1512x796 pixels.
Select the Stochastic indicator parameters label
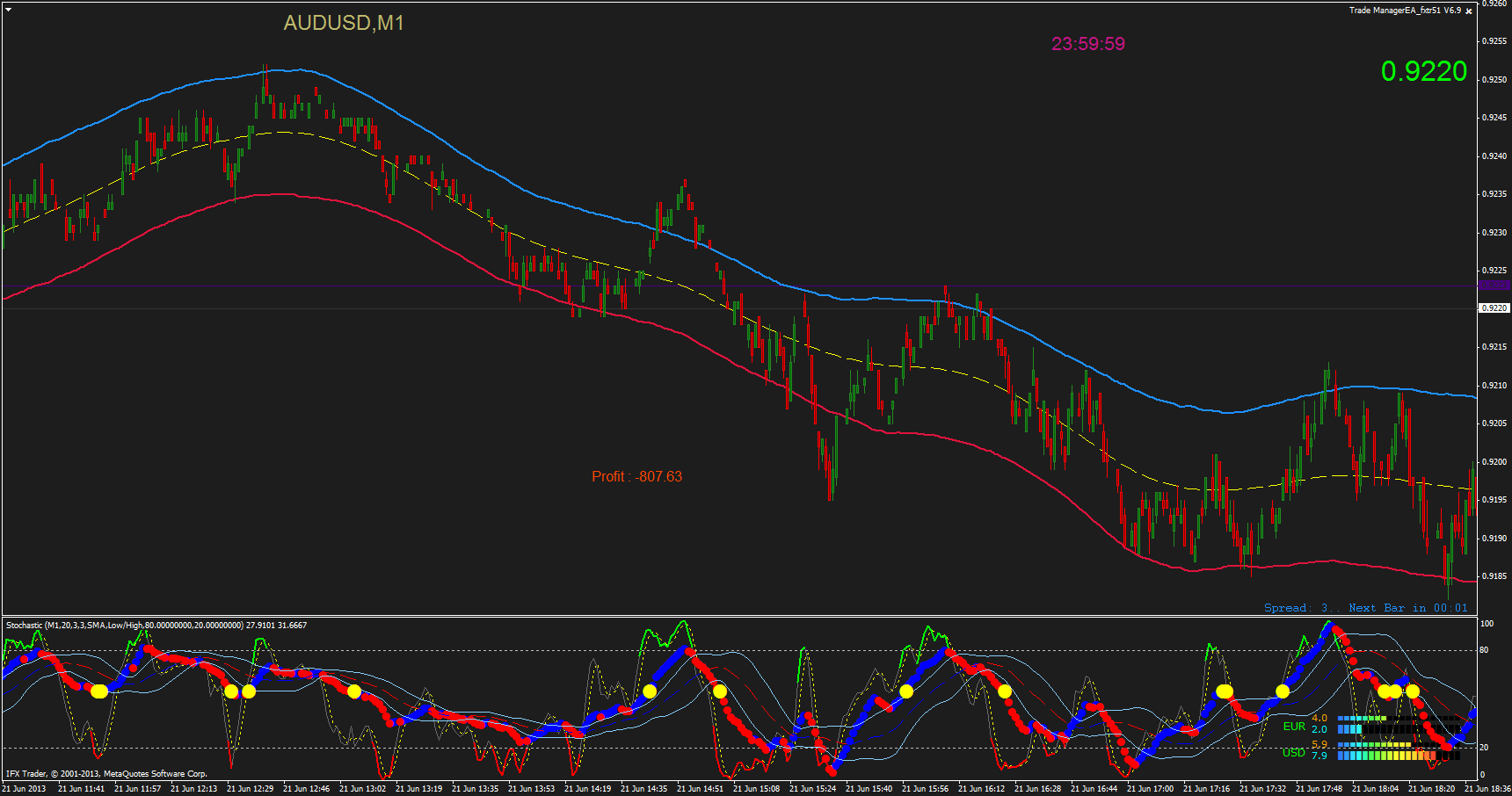[156, 626]
